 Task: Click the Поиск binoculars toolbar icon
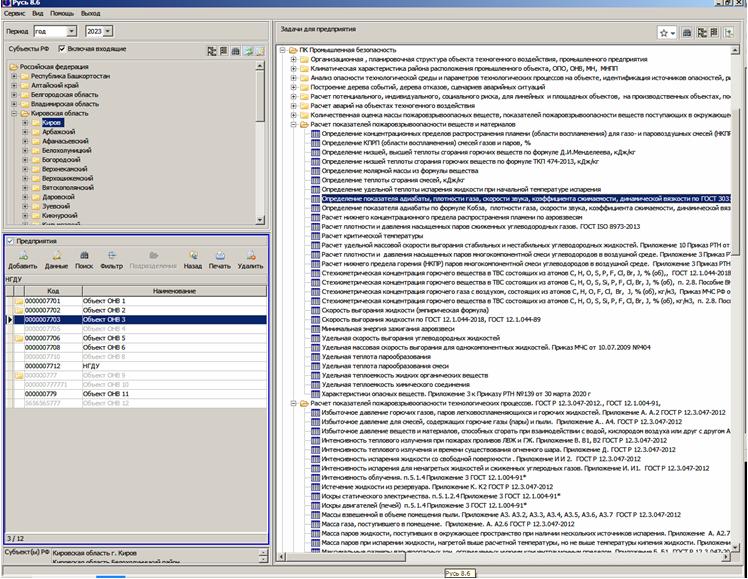[84, 256]
